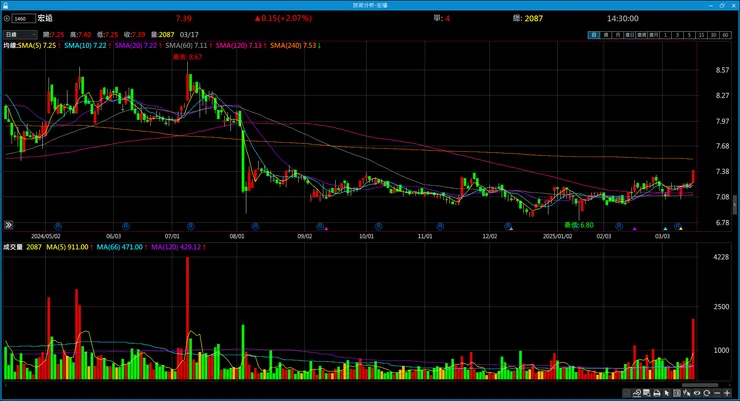Zoom out chart with minus icon
Viewport: 740px width, 401px height.
pos(717,393)
